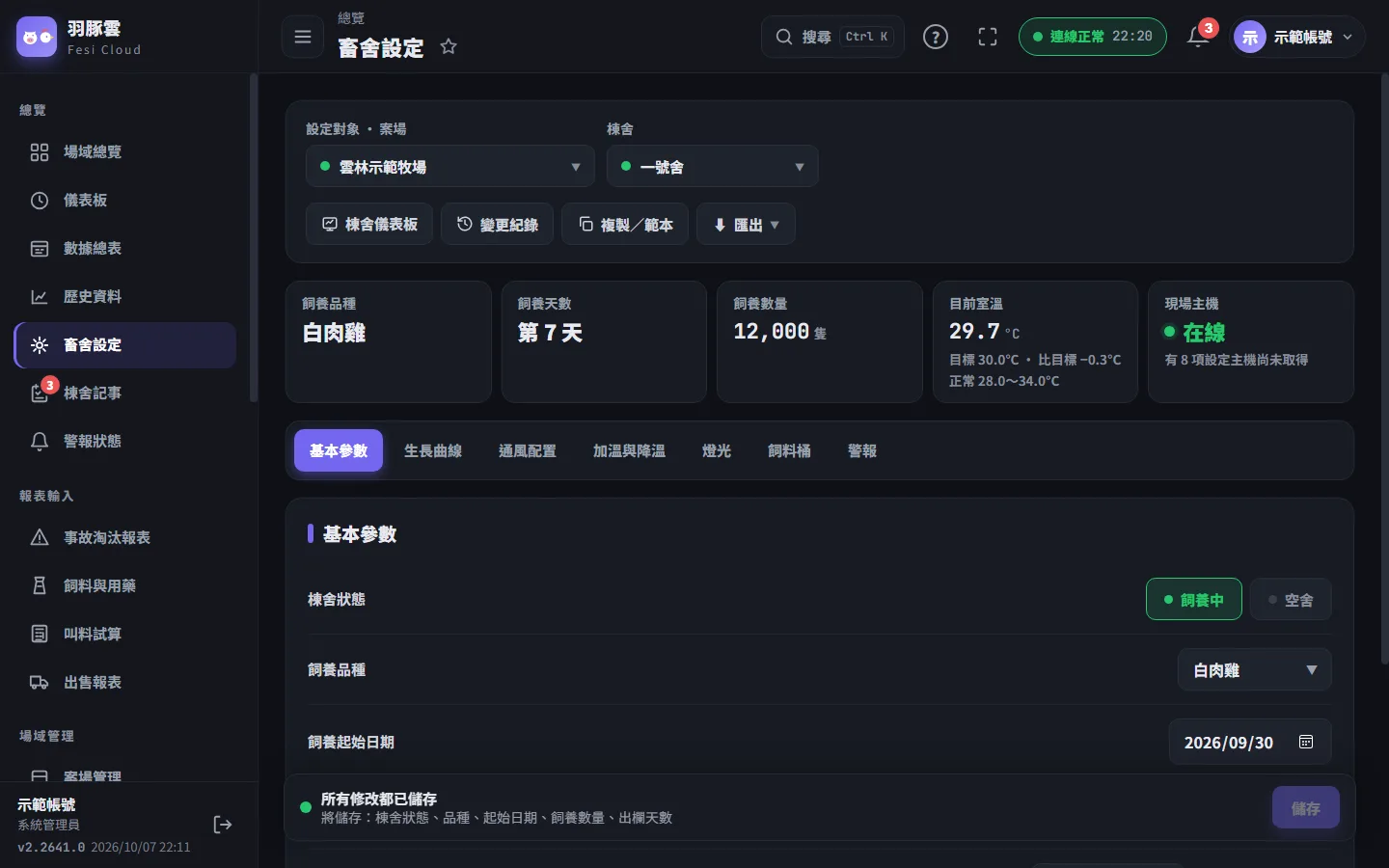
Task: Click the 儲存 save button
Action: 1306,808
